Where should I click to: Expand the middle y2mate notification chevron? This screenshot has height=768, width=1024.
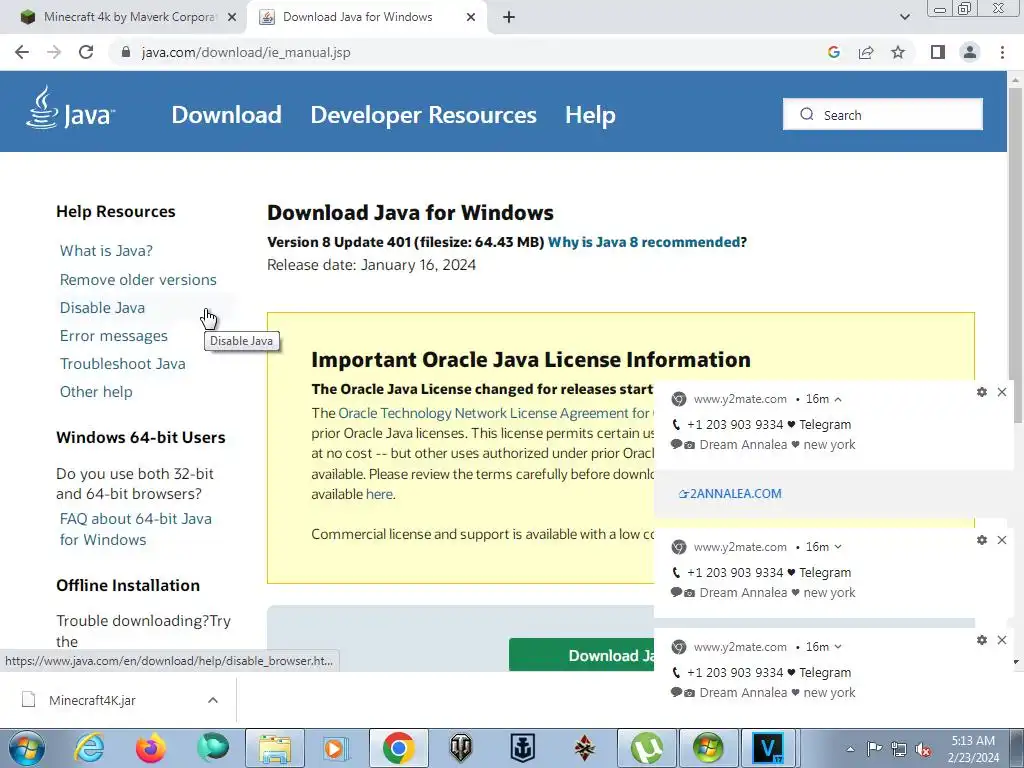tap(838, 547)
